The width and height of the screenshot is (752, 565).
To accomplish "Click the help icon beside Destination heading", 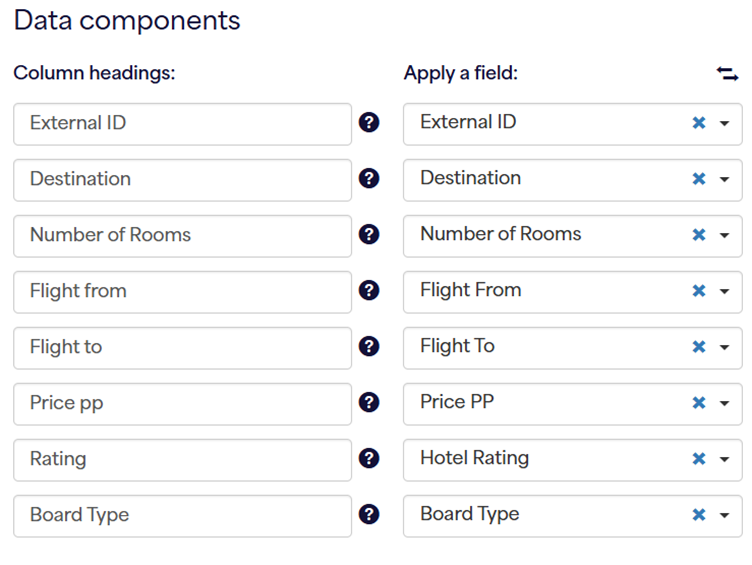I will tap(369, 179).
